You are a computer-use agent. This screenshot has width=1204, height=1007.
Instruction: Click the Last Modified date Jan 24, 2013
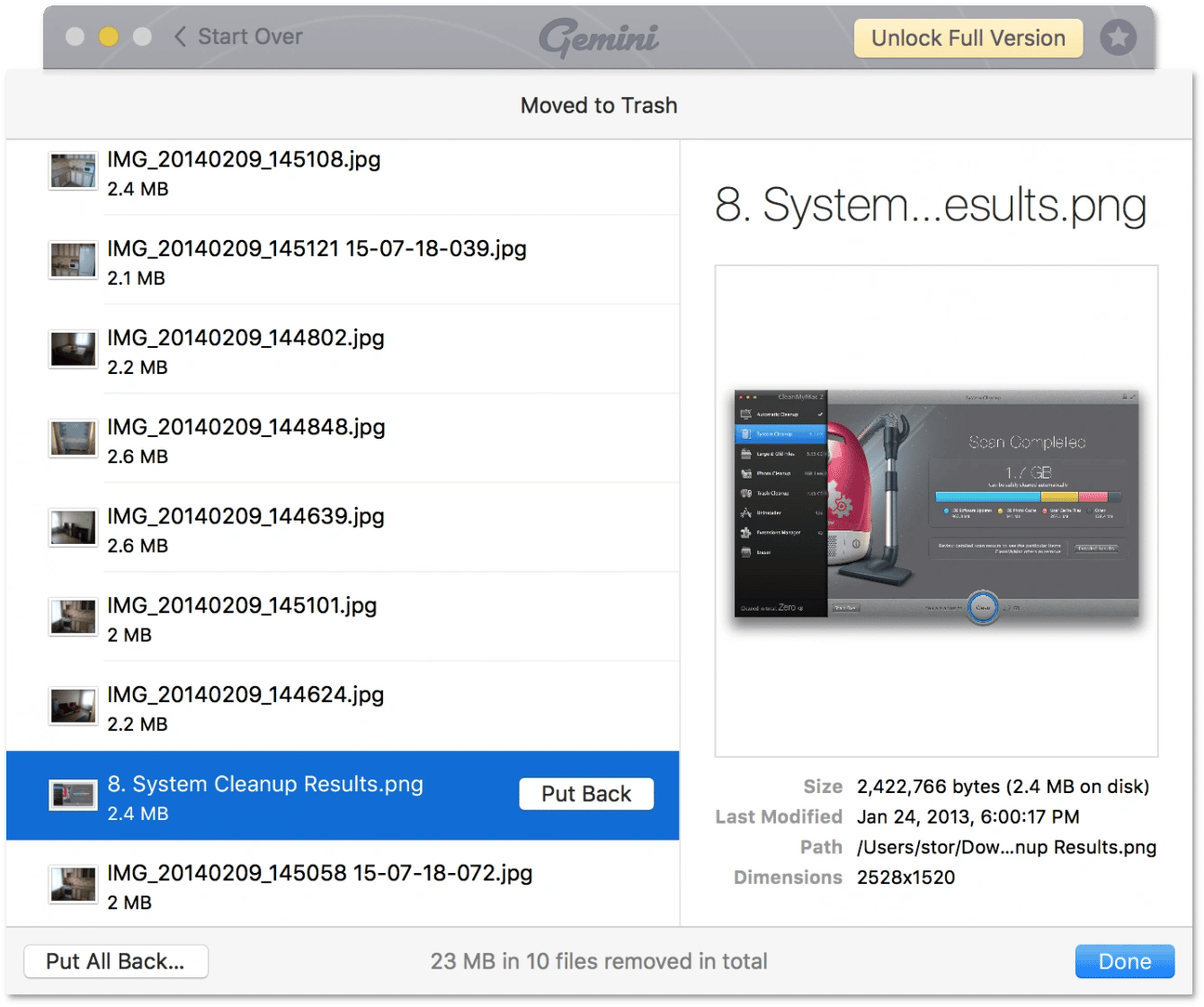coord(968,816)
